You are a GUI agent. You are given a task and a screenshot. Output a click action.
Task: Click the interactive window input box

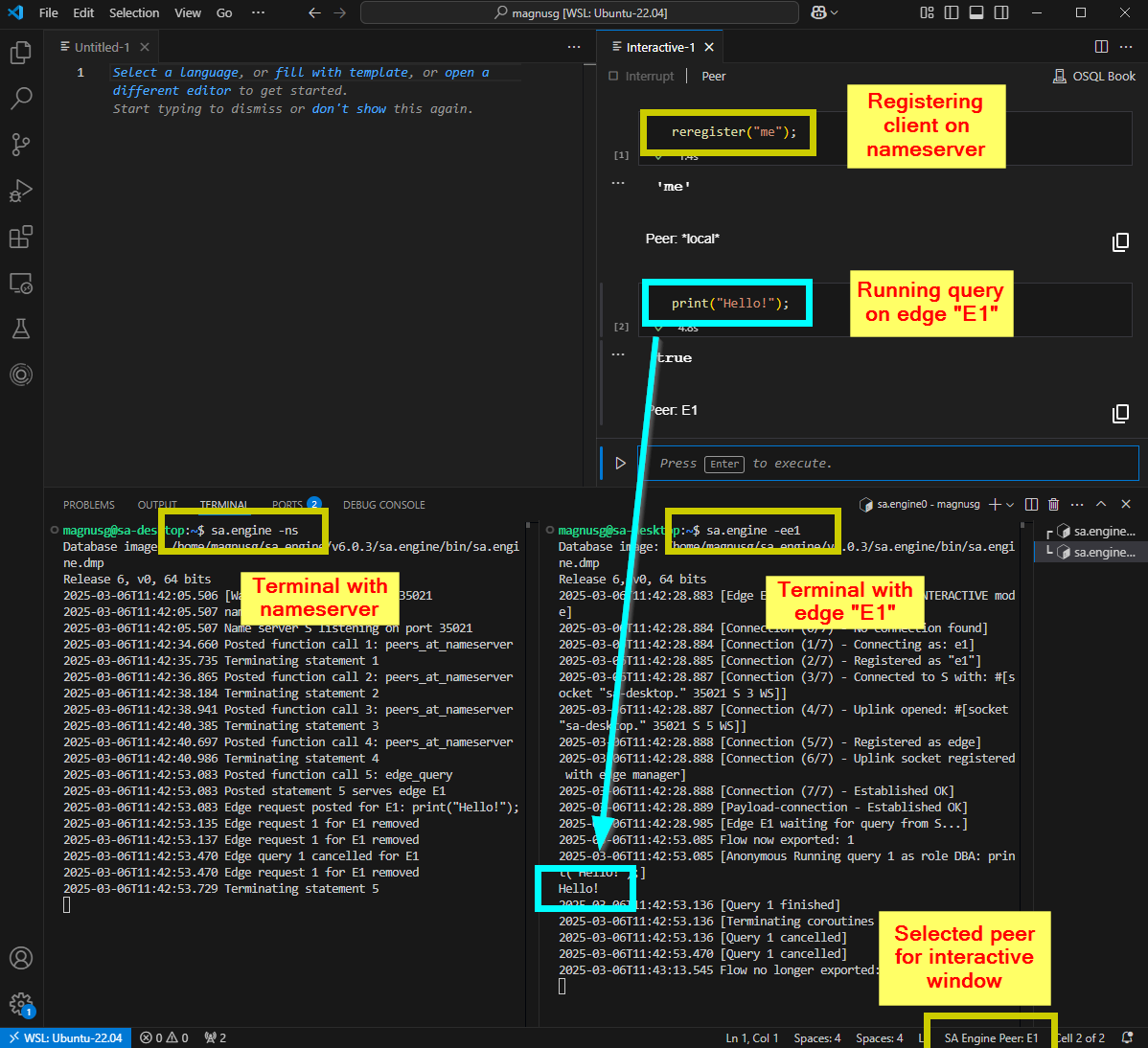click(x=889, y=464)
